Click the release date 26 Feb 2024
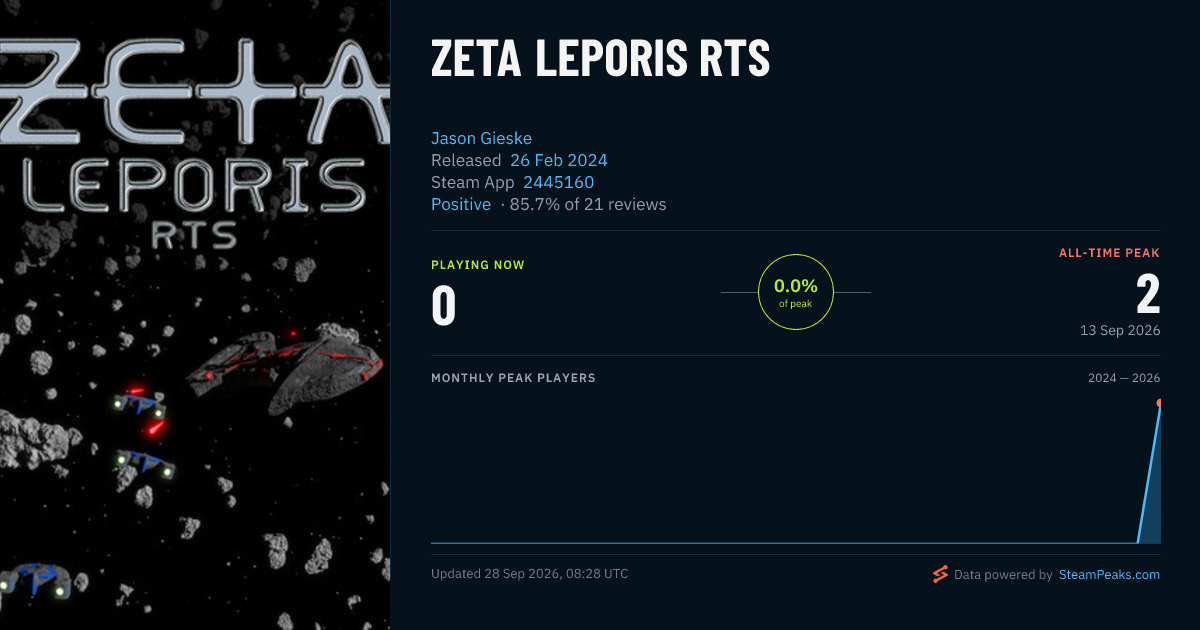1200x630 pixels. coord(559,160)
